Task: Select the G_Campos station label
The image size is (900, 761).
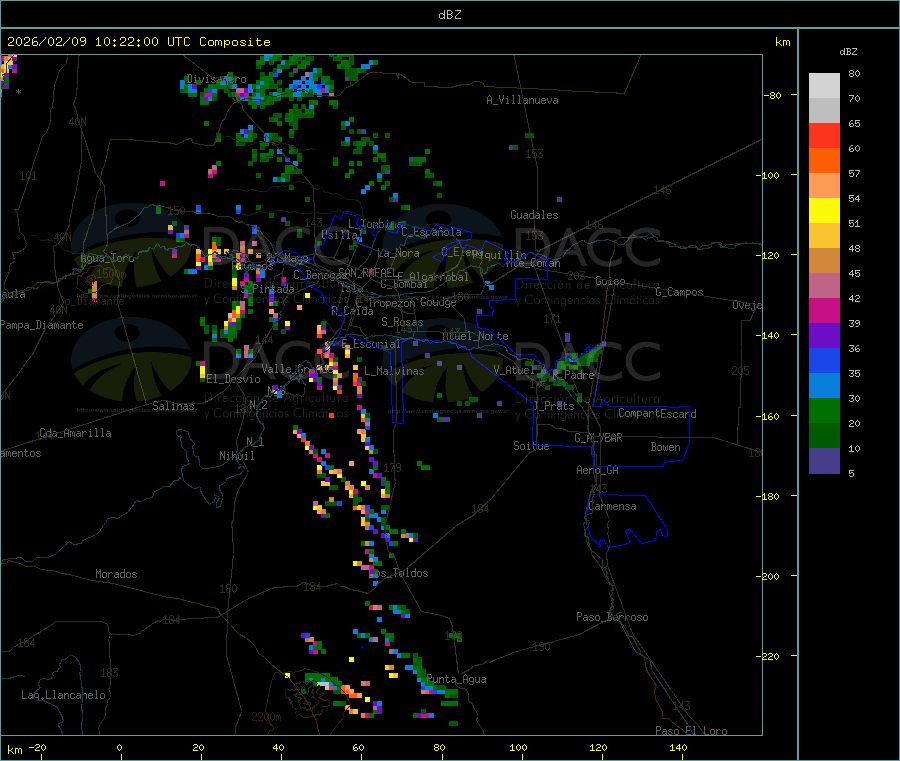Action: [x=680, y=292]
